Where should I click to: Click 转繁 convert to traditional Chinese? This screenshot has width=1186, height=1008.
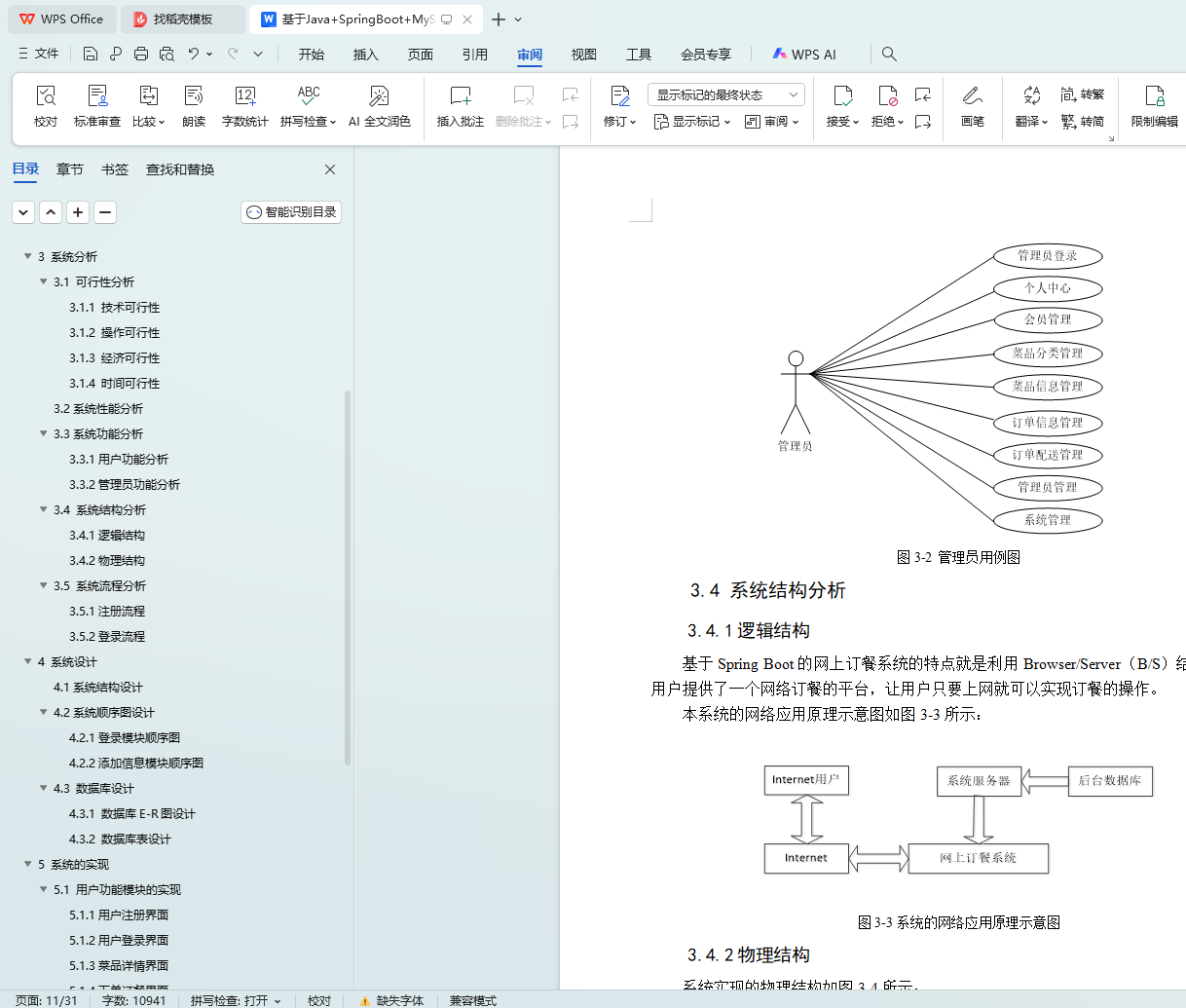click(1083, 94)
